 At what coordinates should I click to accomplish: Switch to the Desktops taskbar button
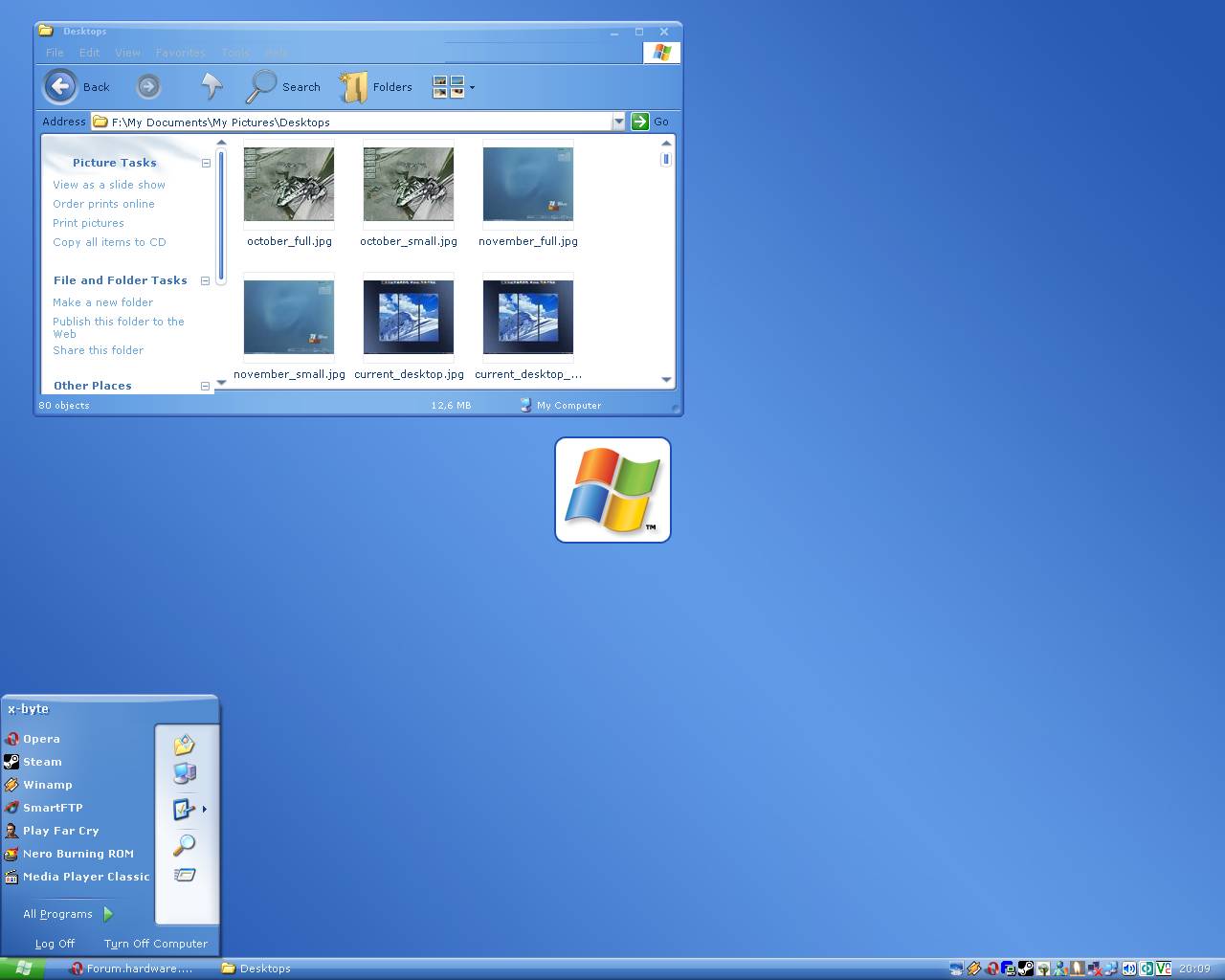pyautogui.click(x=256, y=969)
